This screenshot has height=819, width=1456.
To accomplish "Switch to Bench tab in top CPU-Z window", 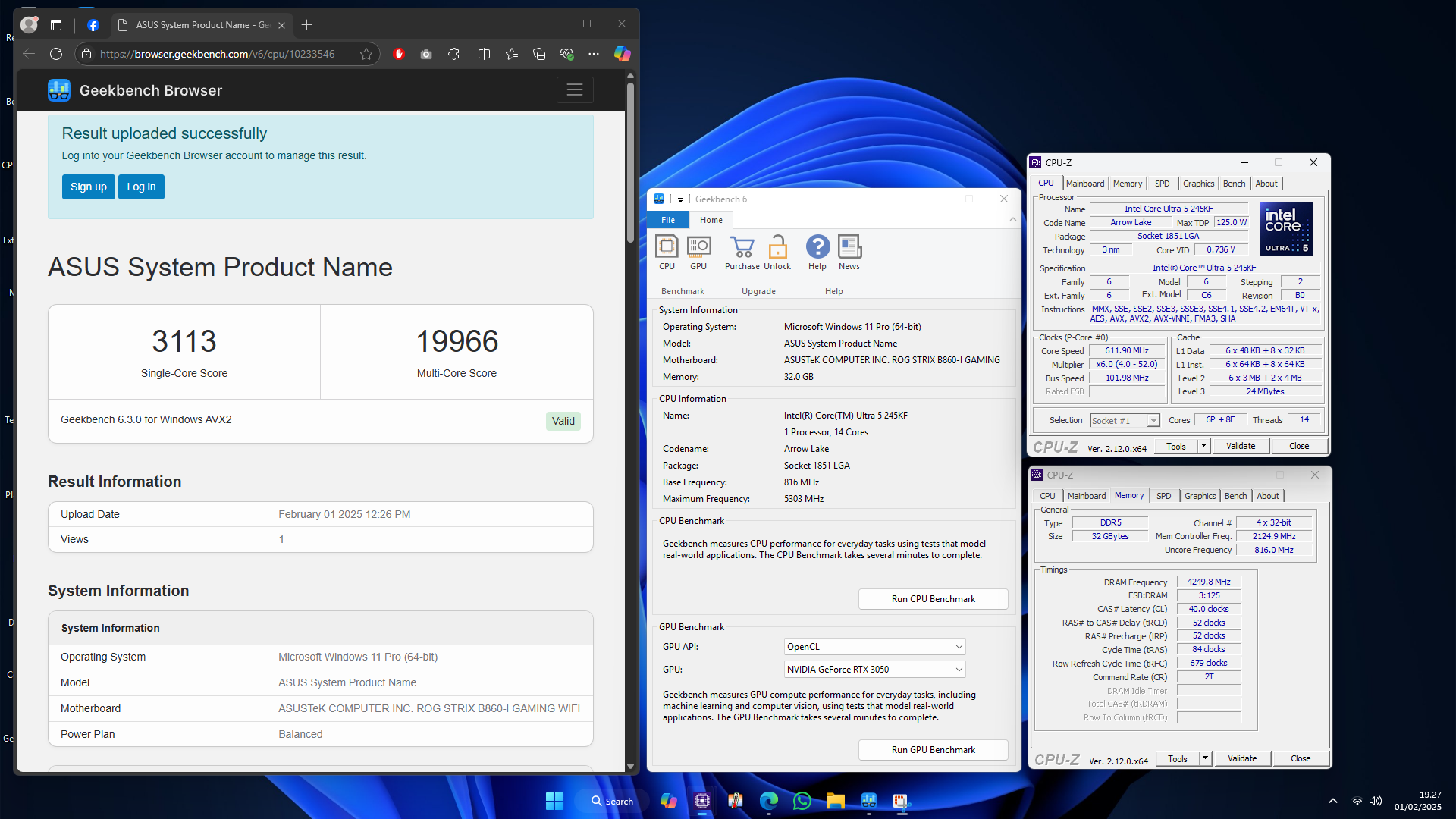I will click(x=1234, y=184).
